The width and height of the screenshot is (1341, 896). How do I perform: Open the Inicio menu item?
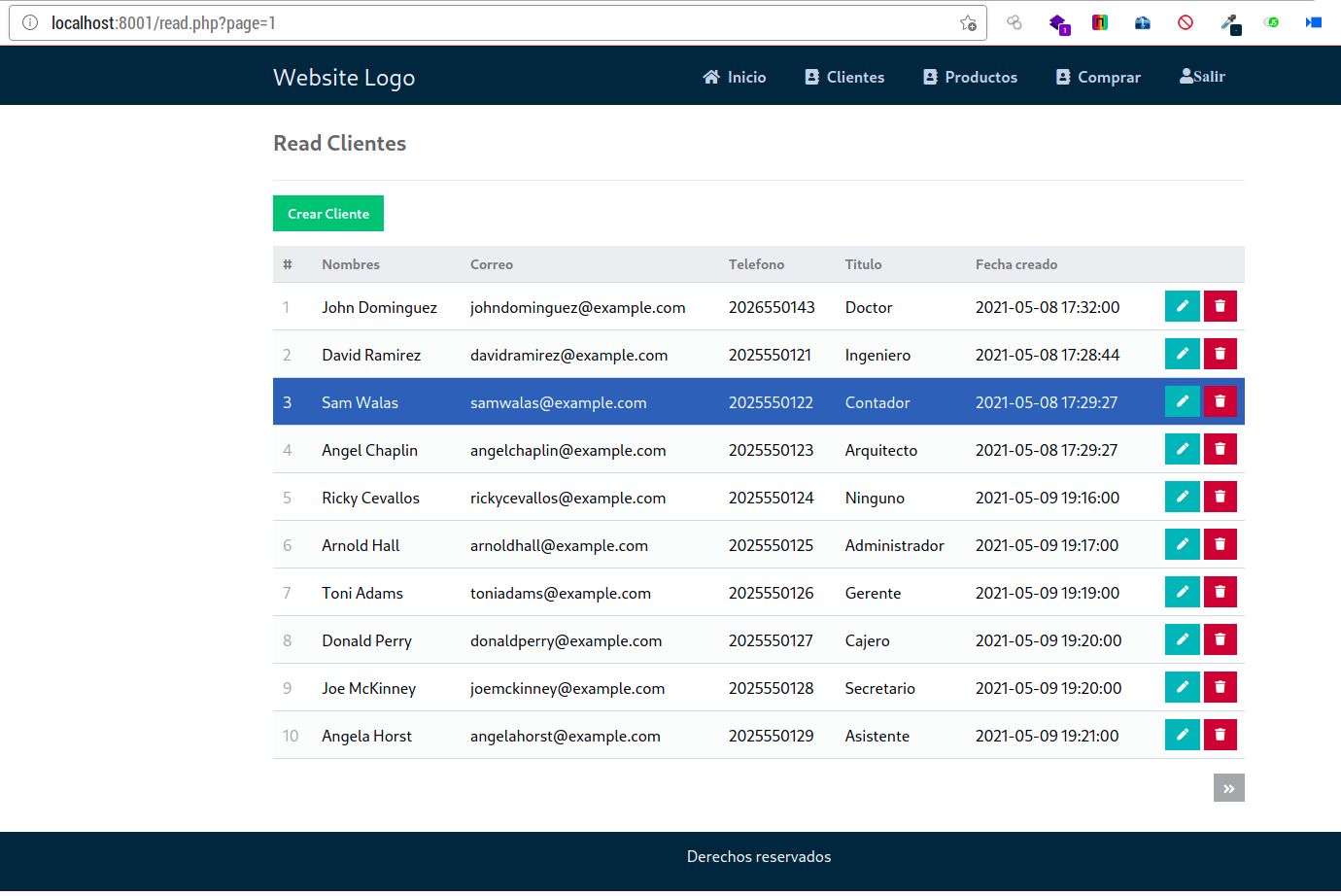[x=735, y=77]
